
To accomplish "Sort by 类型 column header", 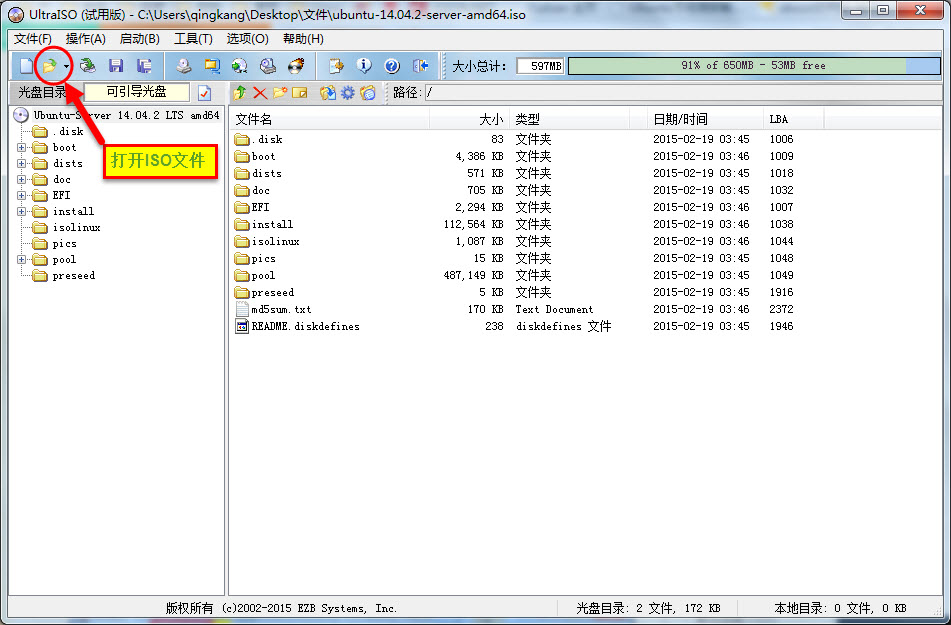I will pos(570,119).
